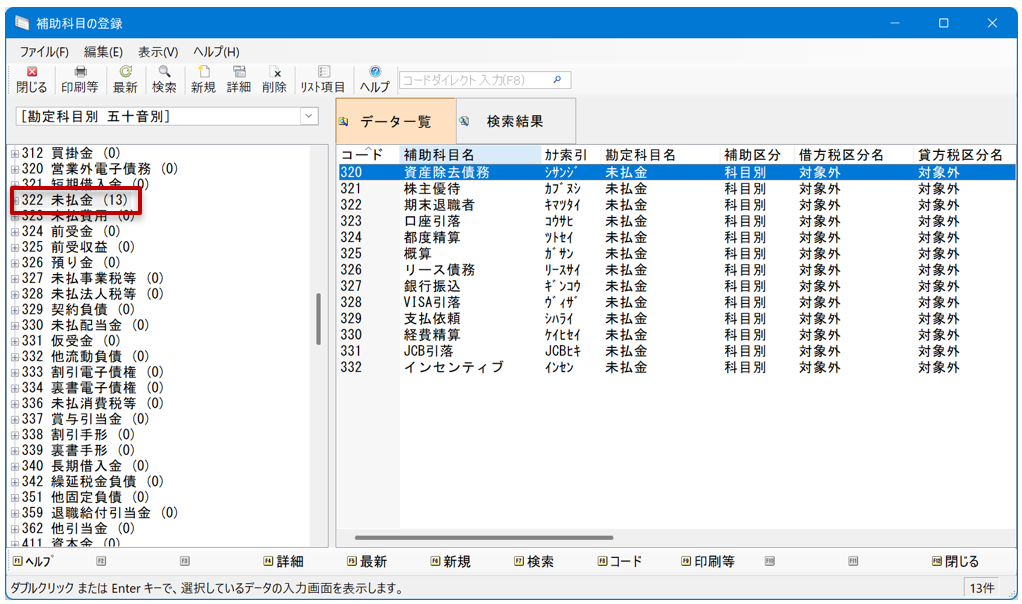
Task: Select 340 長期借入金 in the tree
Action: point(85,466)
